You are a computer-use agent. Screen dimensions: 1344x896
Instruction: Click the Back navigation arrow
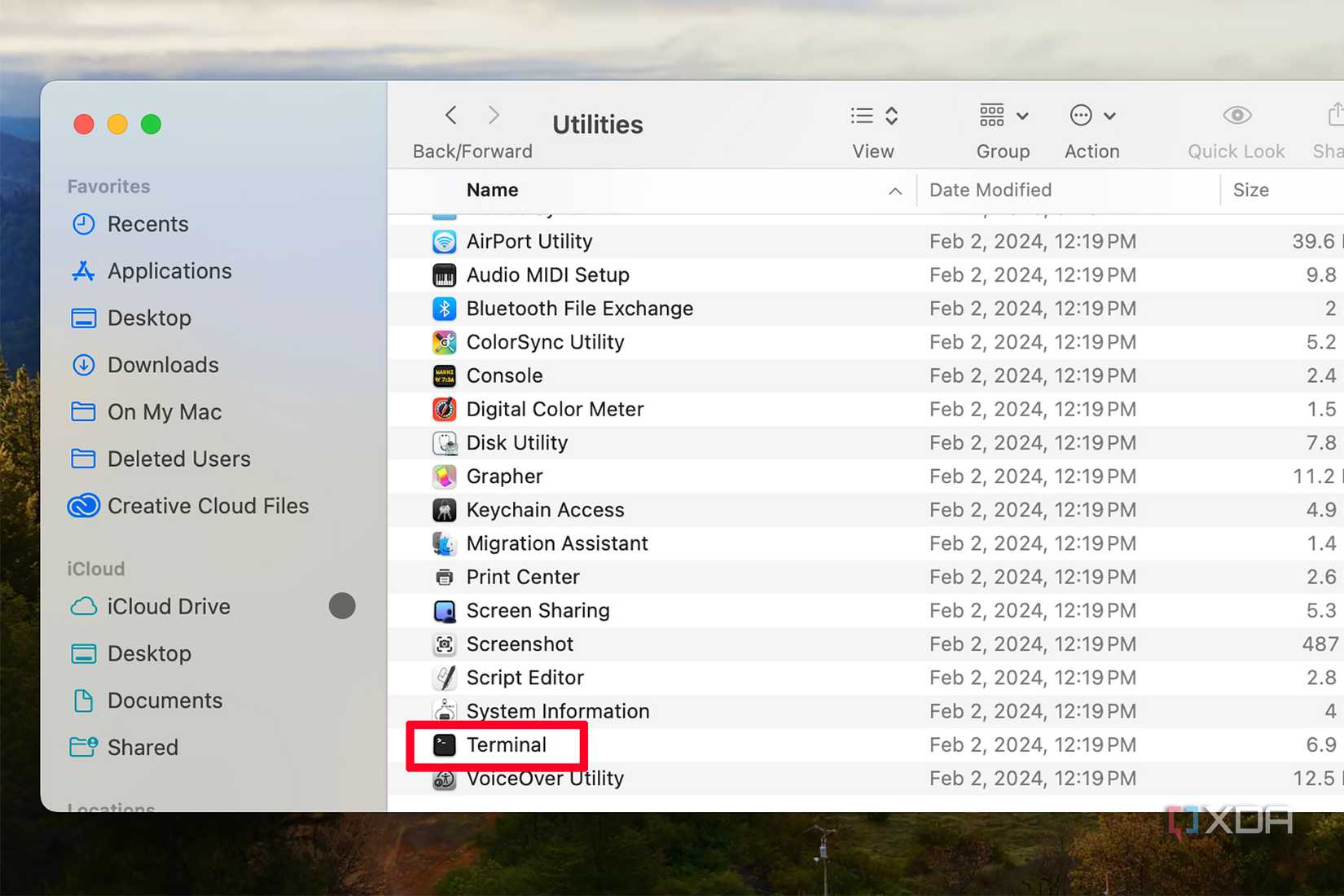[450, 115]
